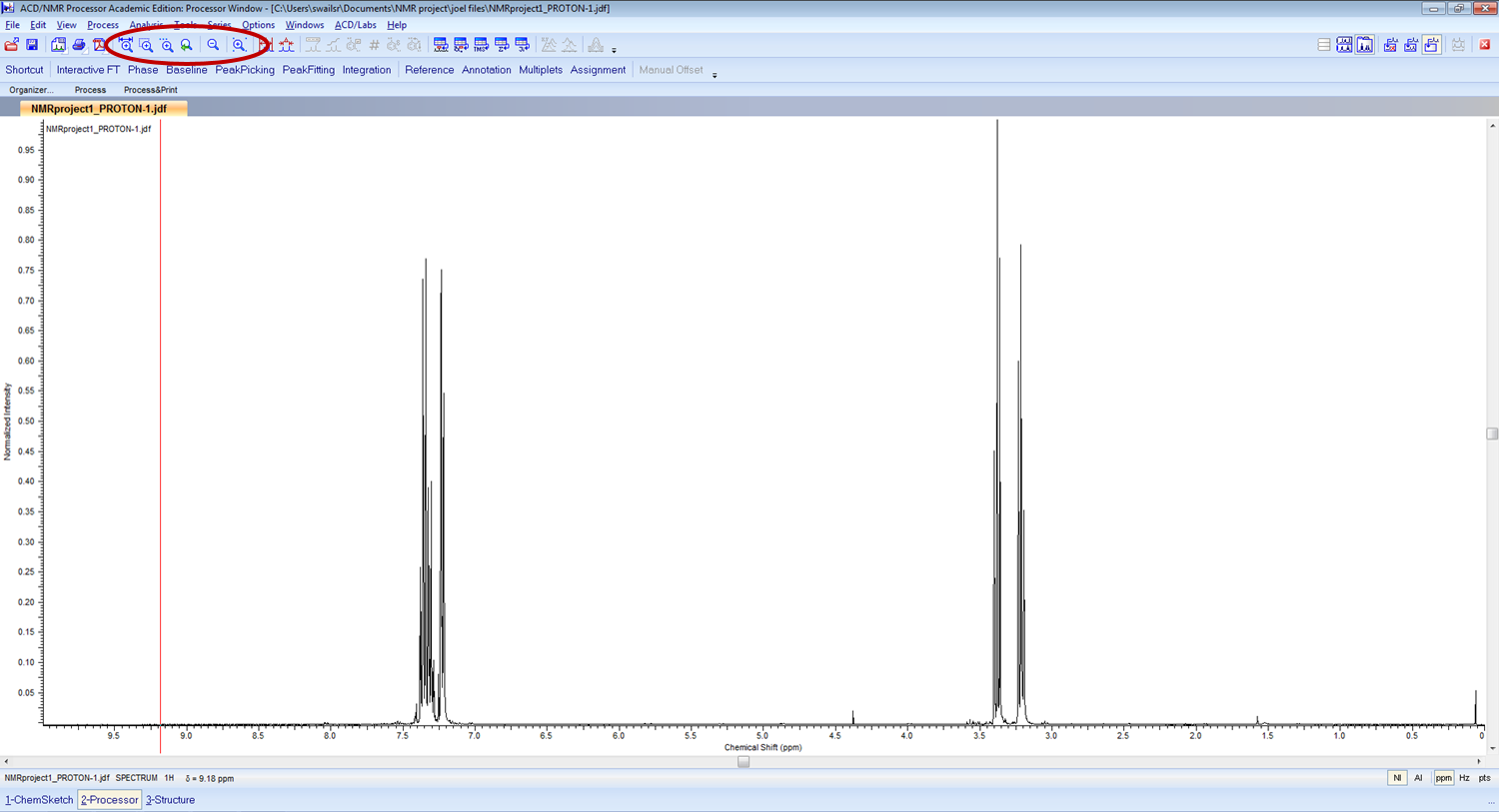This screenshot has width=1499, height=812.
Task: Toggle the ppm axis units button
Action: 1443,778
